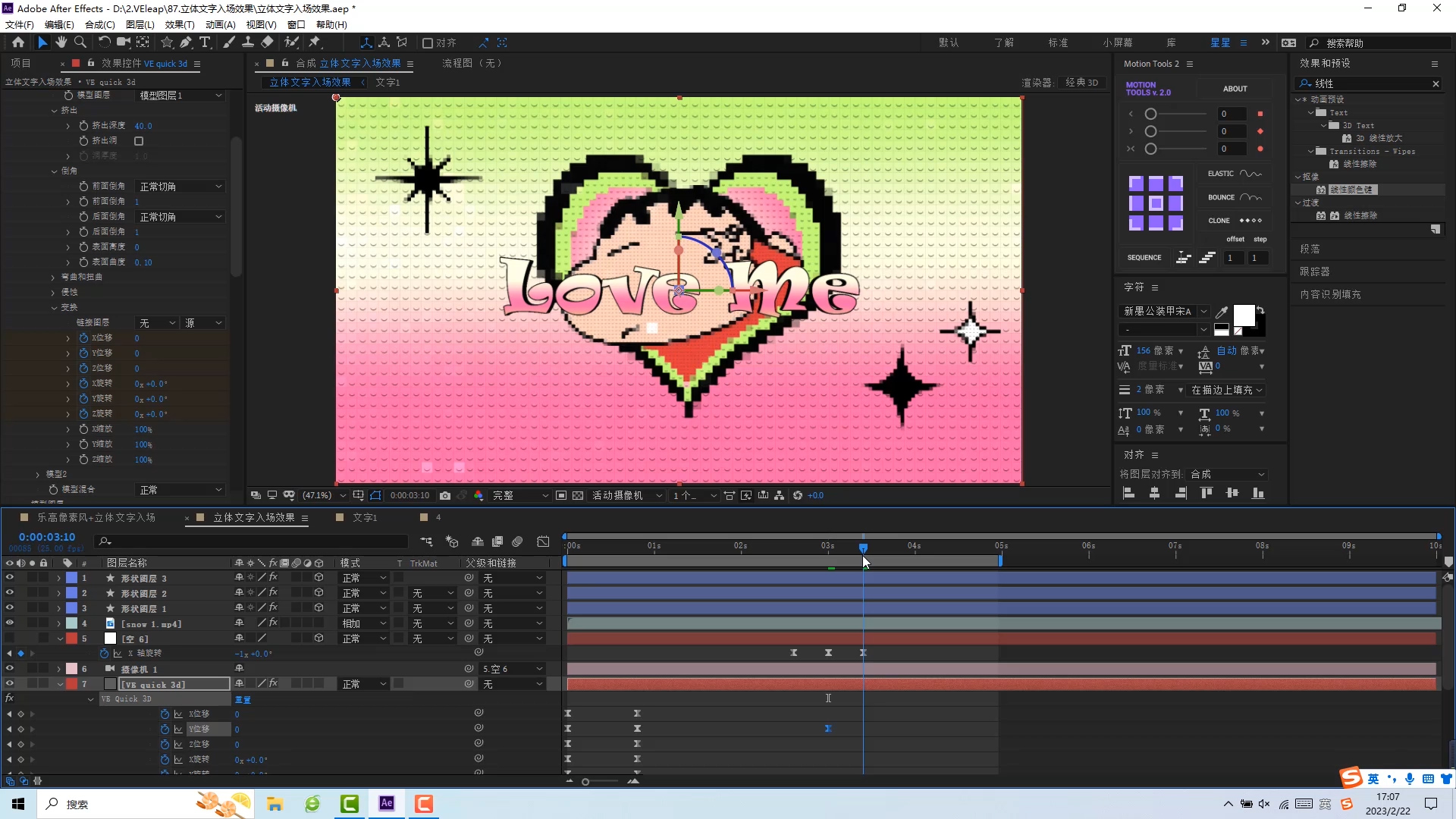Open the 文件(F) menu
Screen dimensions: 1456x819
tap(20, 24)
